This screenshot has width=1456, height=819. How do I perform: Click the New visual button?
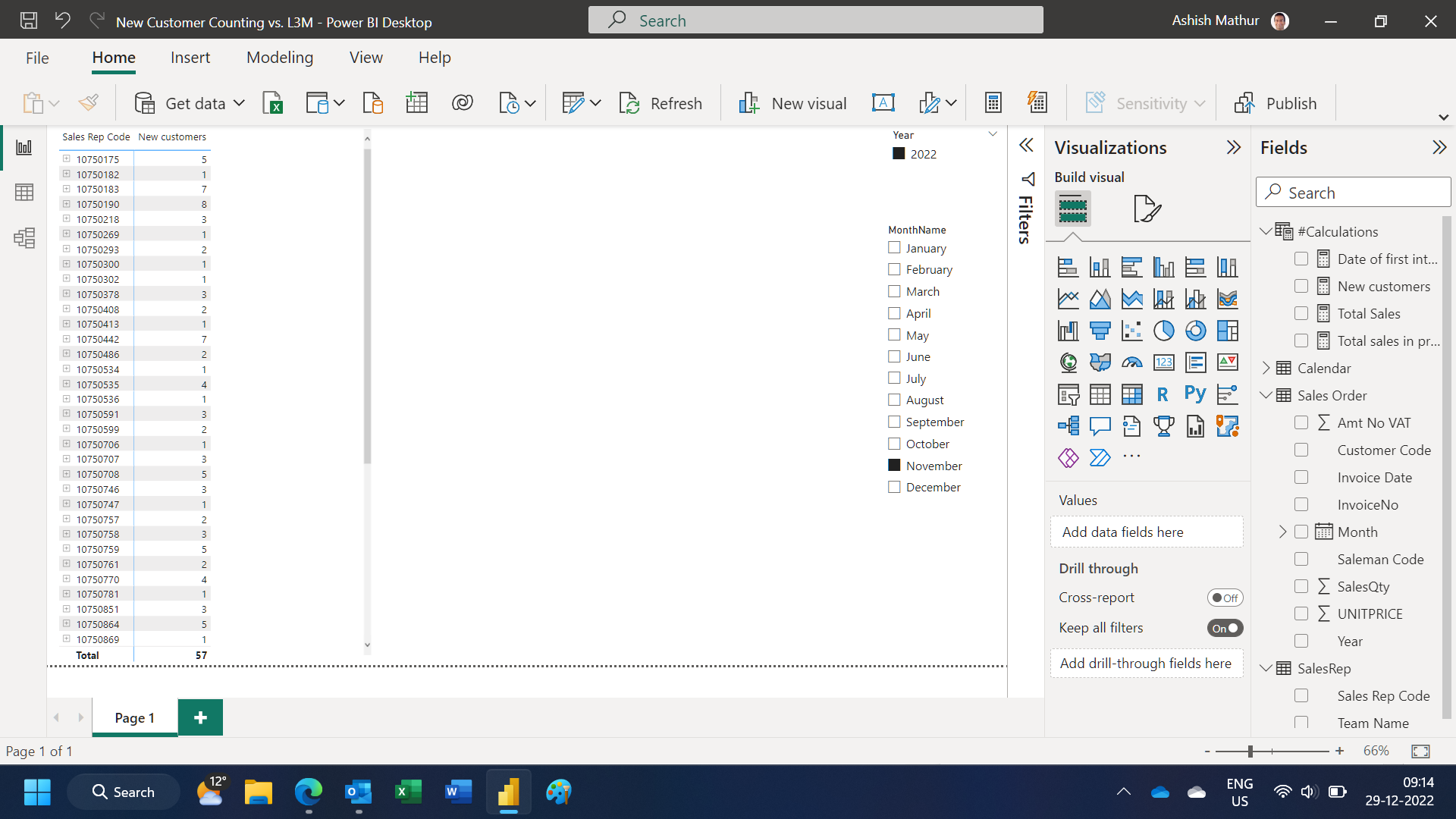click(x=792, y=103)
